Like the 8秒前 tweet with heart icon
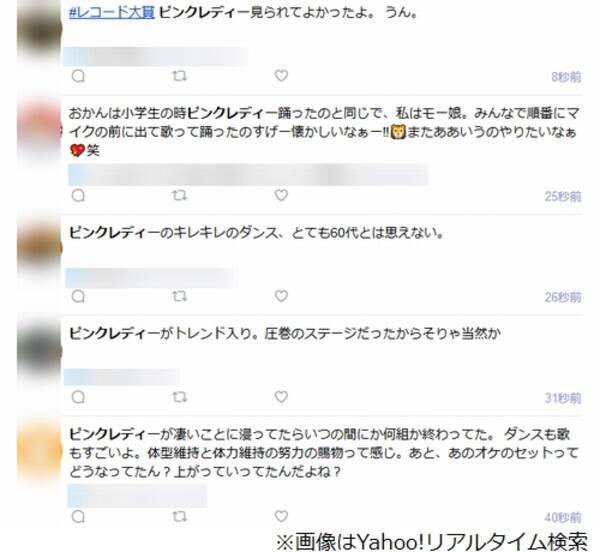 (x=281, y=76)
